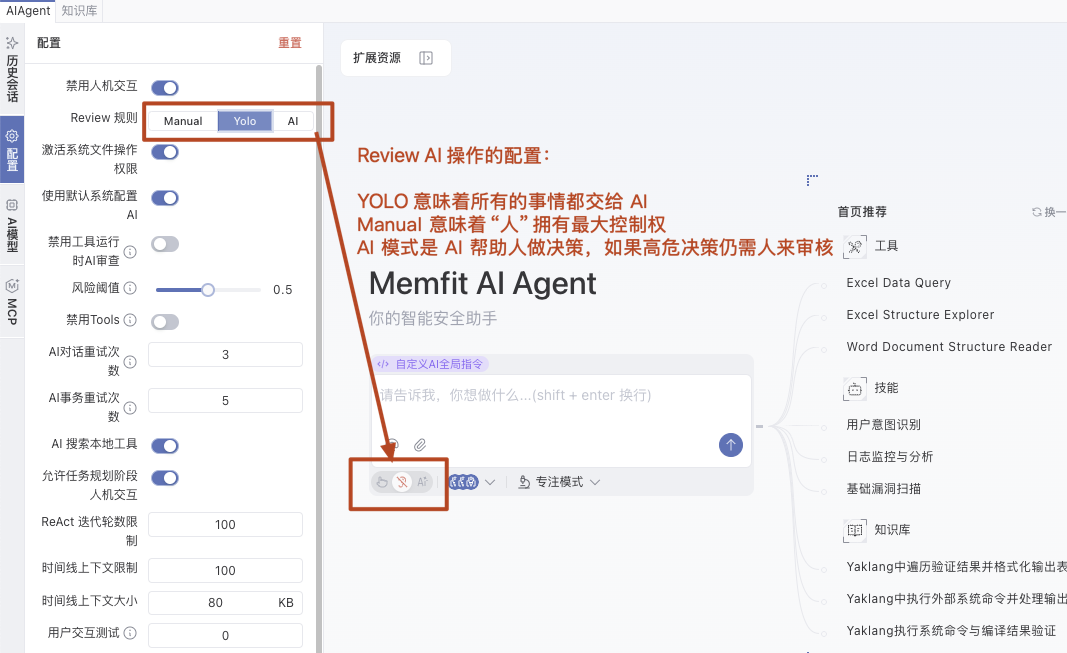Open Yaklang中执行外部系统命令 entry

956,599
